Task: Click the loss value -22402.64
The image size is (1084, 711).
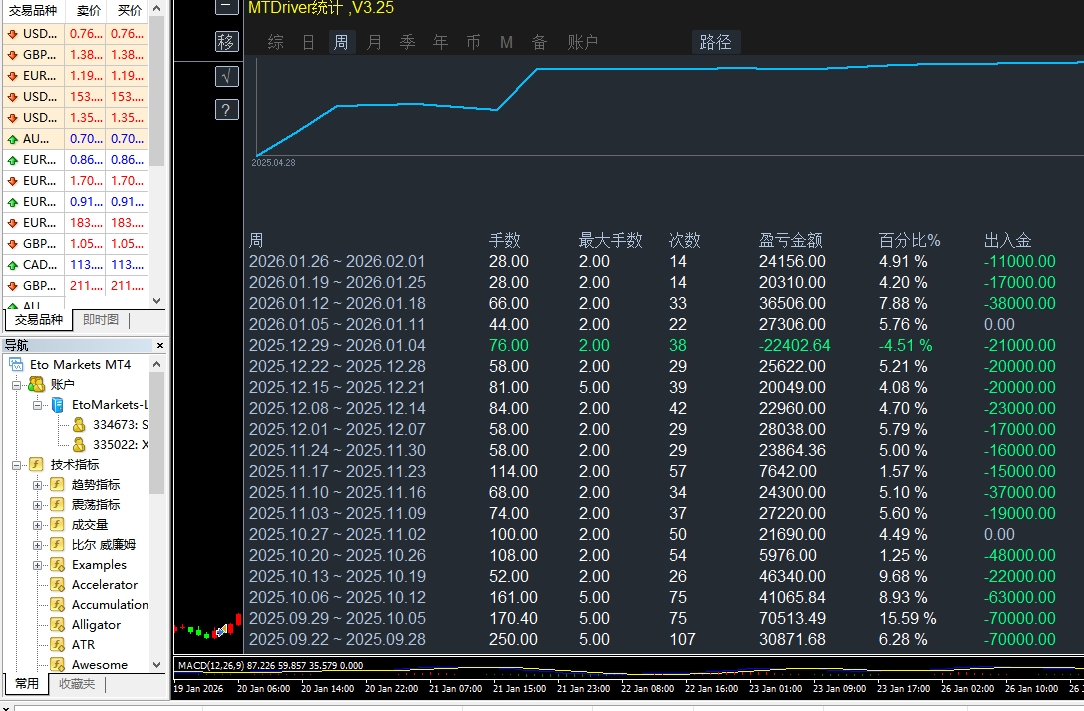Action: pyautogui.click(x=794, y=345)
